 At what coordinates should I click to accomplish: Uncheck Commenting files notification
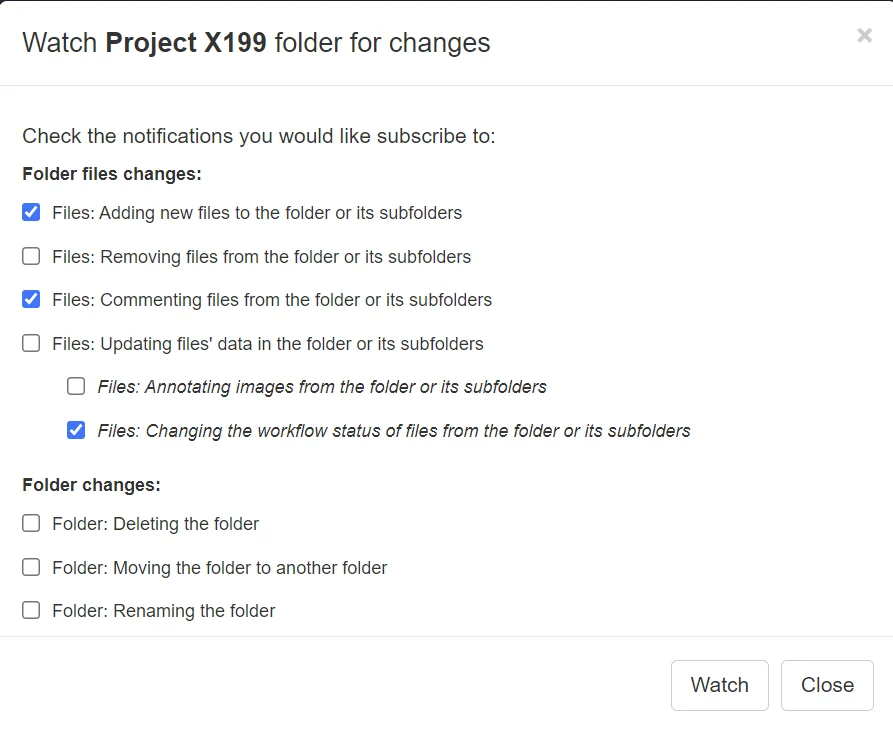(31, 299)
